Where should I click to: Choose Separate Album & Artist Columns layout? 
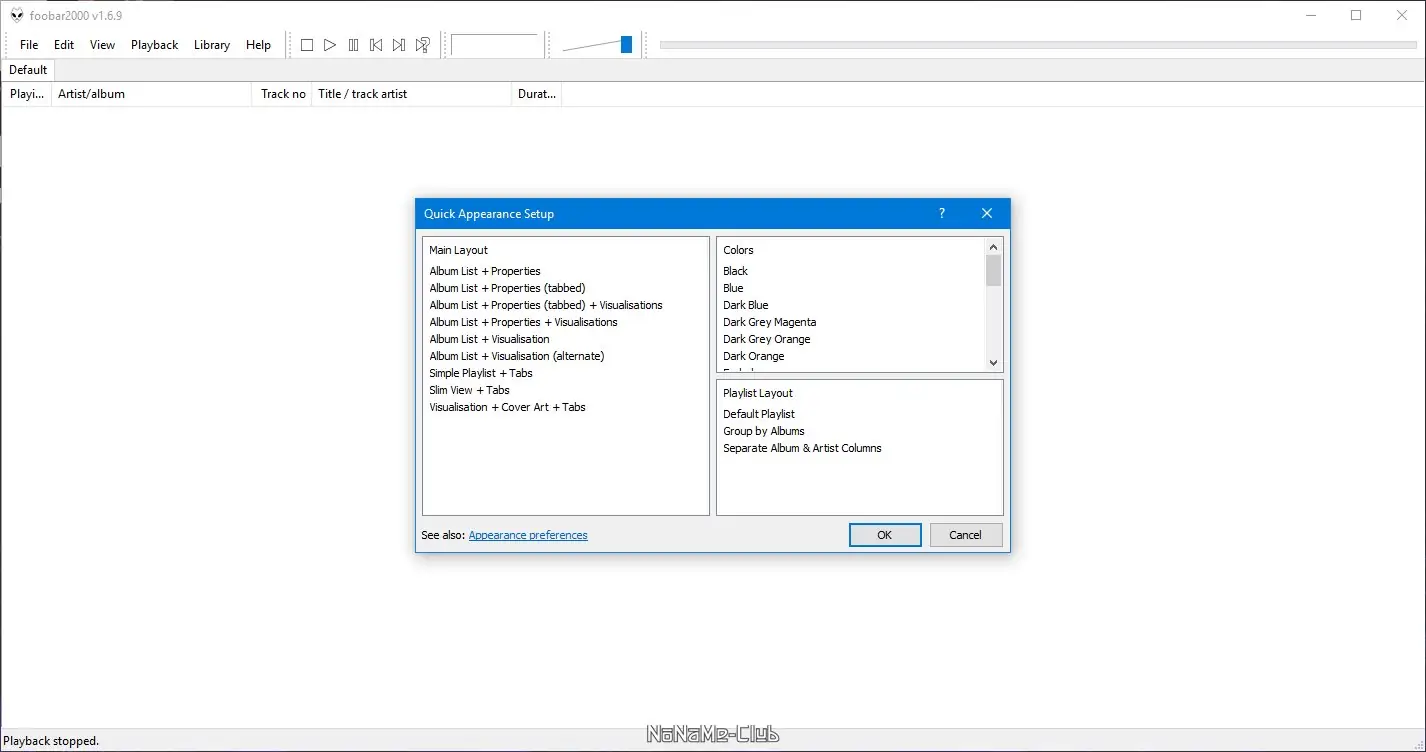[x=803, y=448]
